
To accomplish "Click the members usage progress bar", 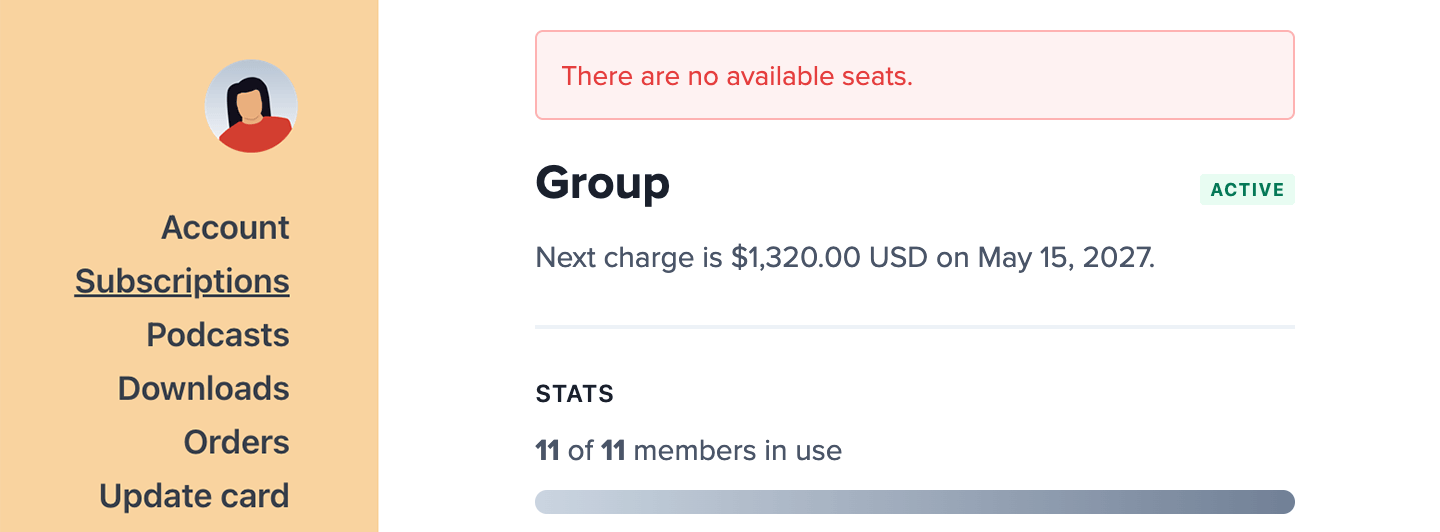I will coord(914,502).
